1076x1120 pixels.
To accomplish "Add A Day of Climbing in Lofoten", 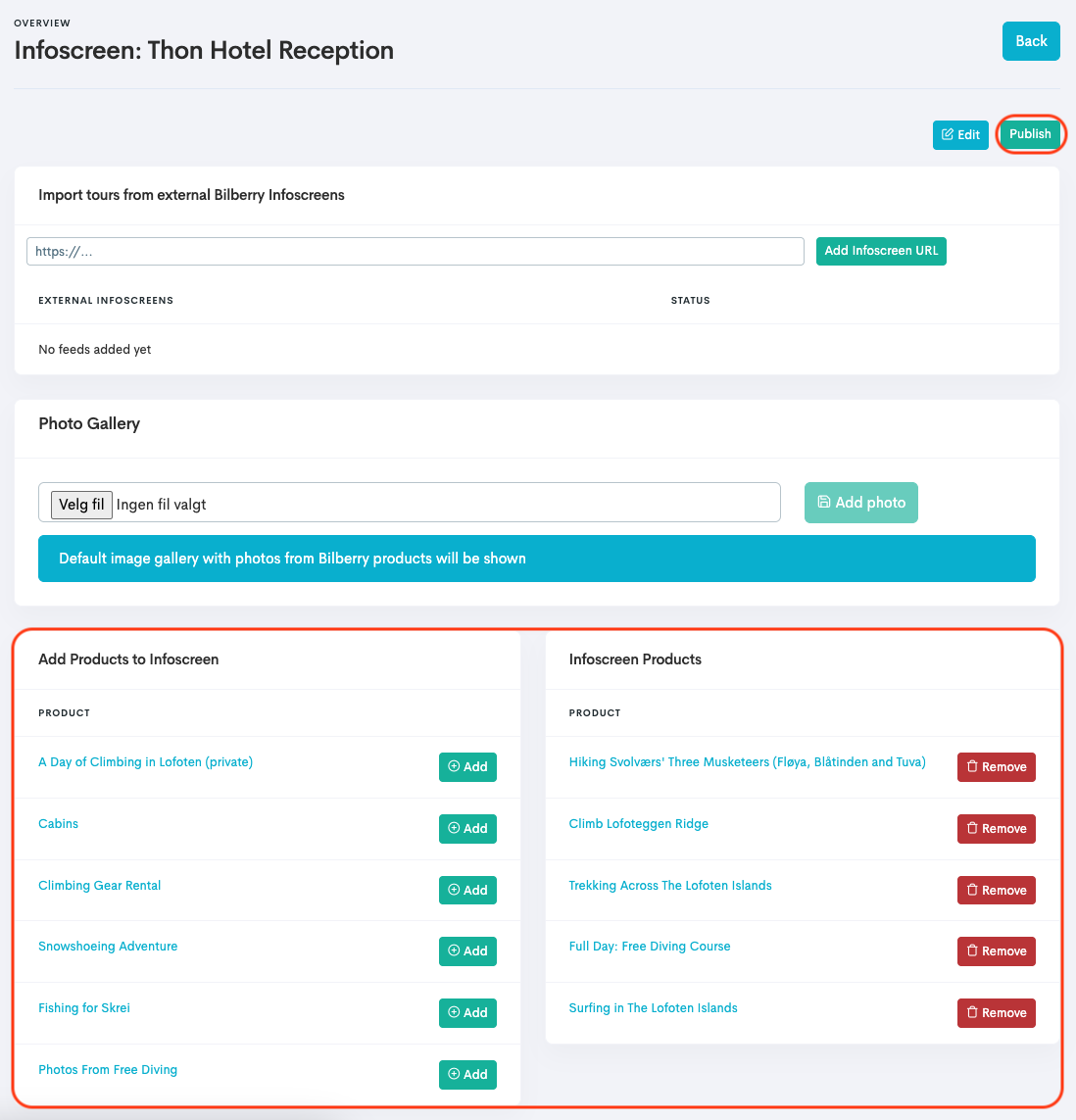I will (x=467, y=767).
